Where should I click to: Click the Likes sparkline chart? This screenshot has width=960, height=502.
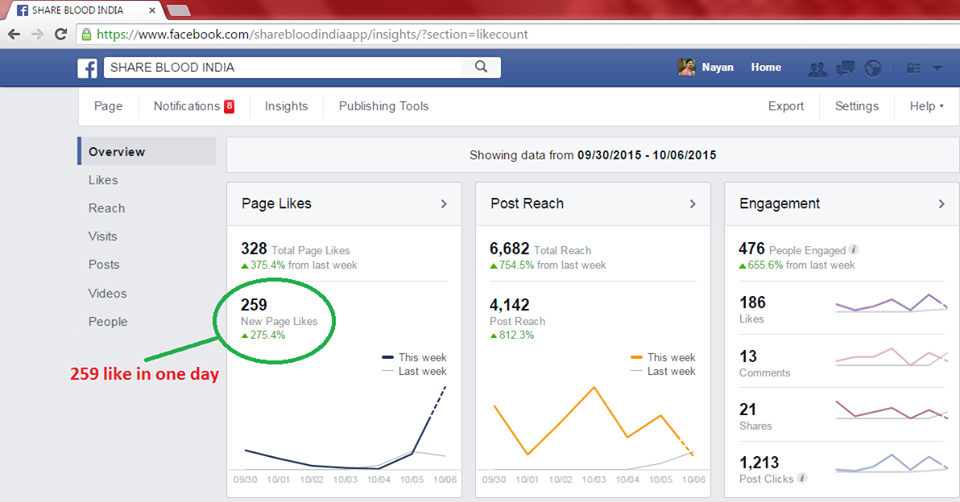point(891,303)
